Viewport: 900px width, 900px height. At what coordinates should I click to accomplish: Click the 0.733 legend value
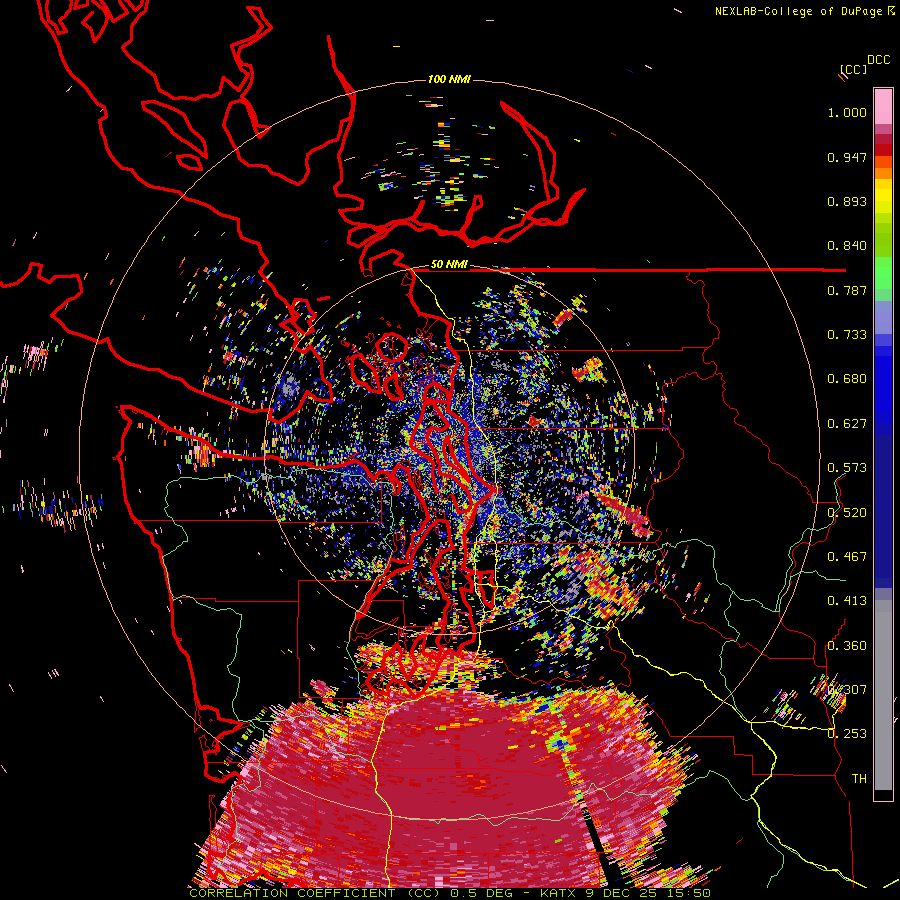(x=847, y=335)
